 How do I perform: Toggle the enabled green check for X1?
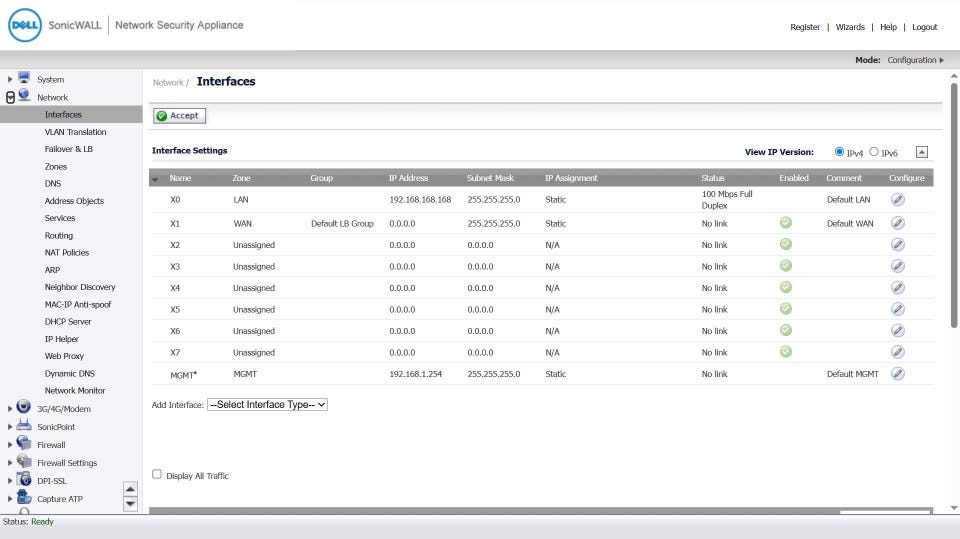786,223
